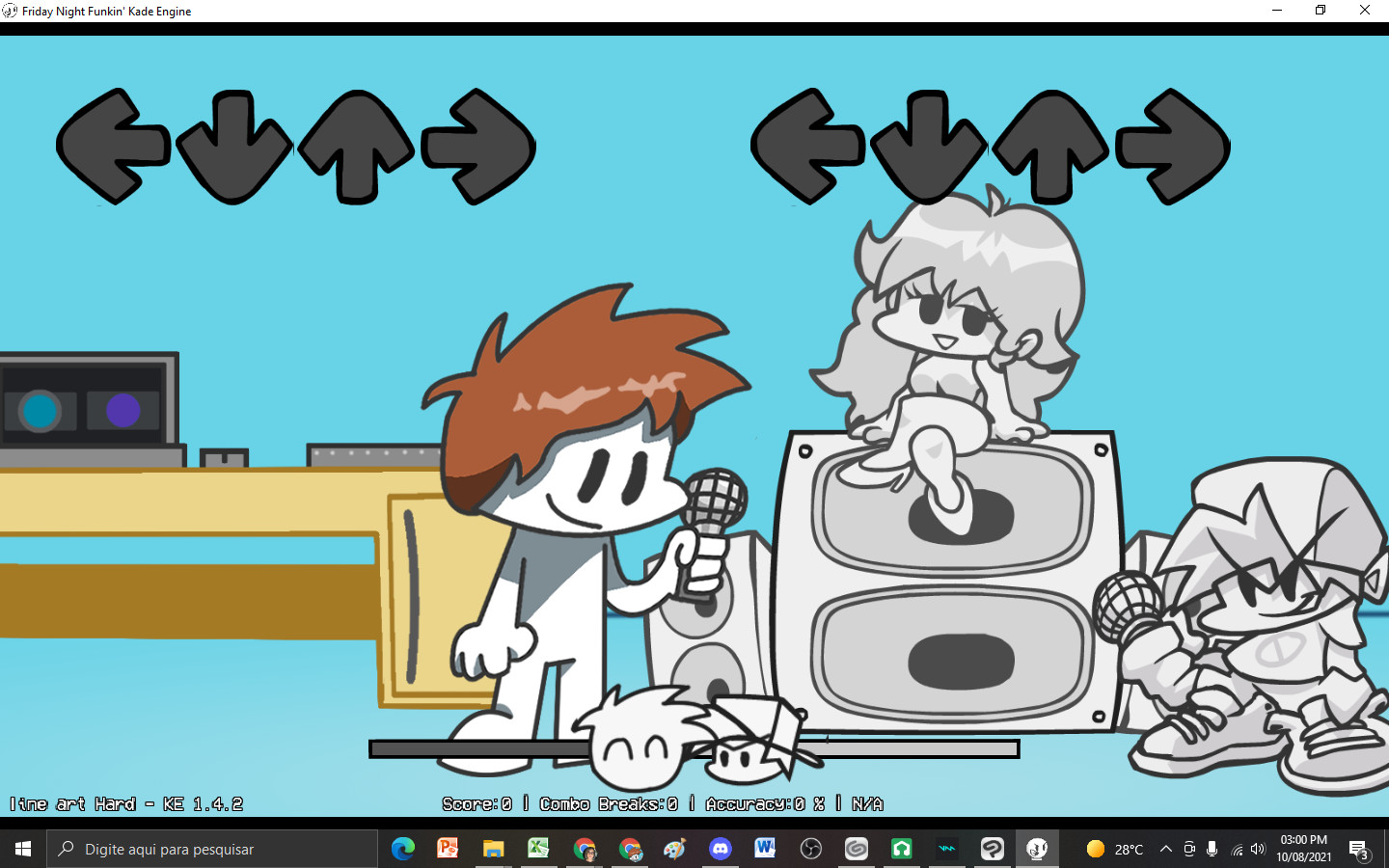Open File Explorer from the taskbar

493,849
